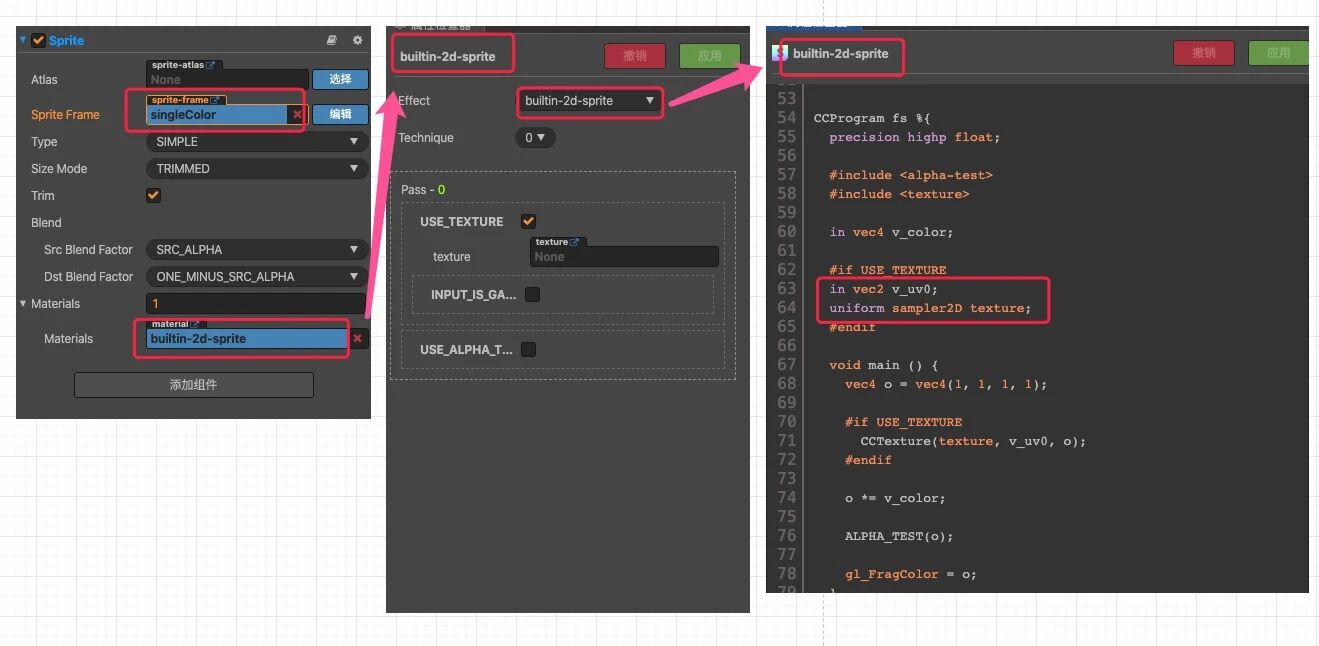The width and height of the screenshot is (1319, 646).
Task: Enable the USE_ALPHA_T... checkbox
Action: [528, 350]
